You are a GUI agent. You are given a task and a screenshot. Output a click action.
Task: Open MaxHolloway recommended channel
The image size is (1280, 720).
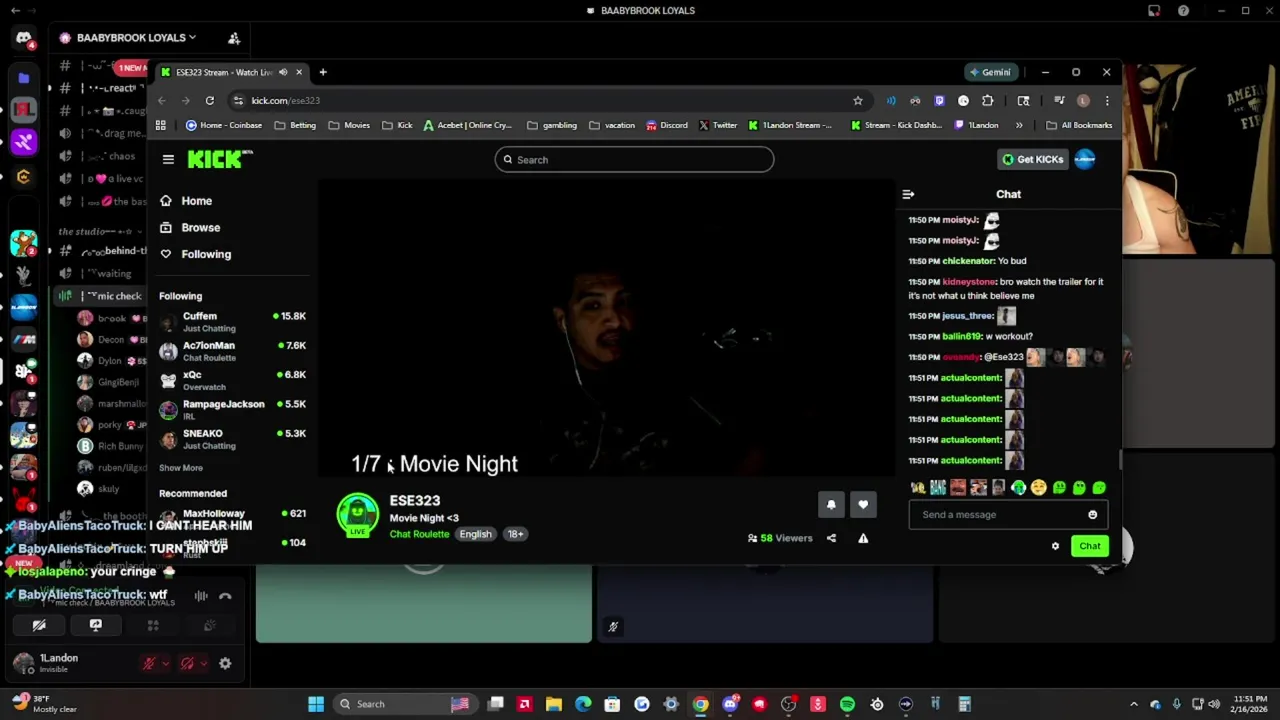pyautogui.click(x=232, y=514)
